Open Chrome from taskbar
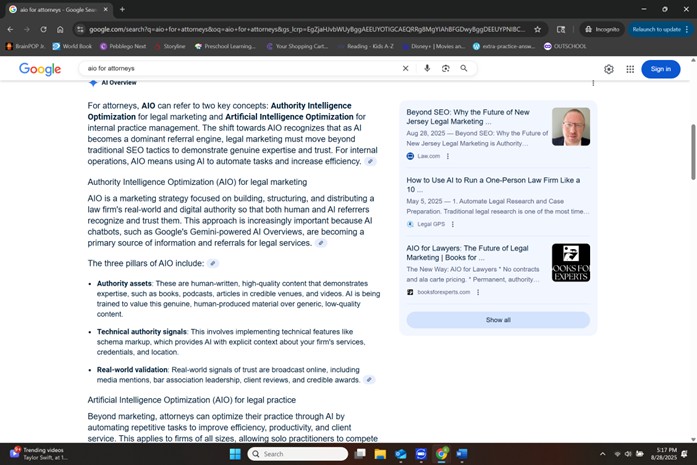This screenshot has height=465, width=697. point(441,454)
